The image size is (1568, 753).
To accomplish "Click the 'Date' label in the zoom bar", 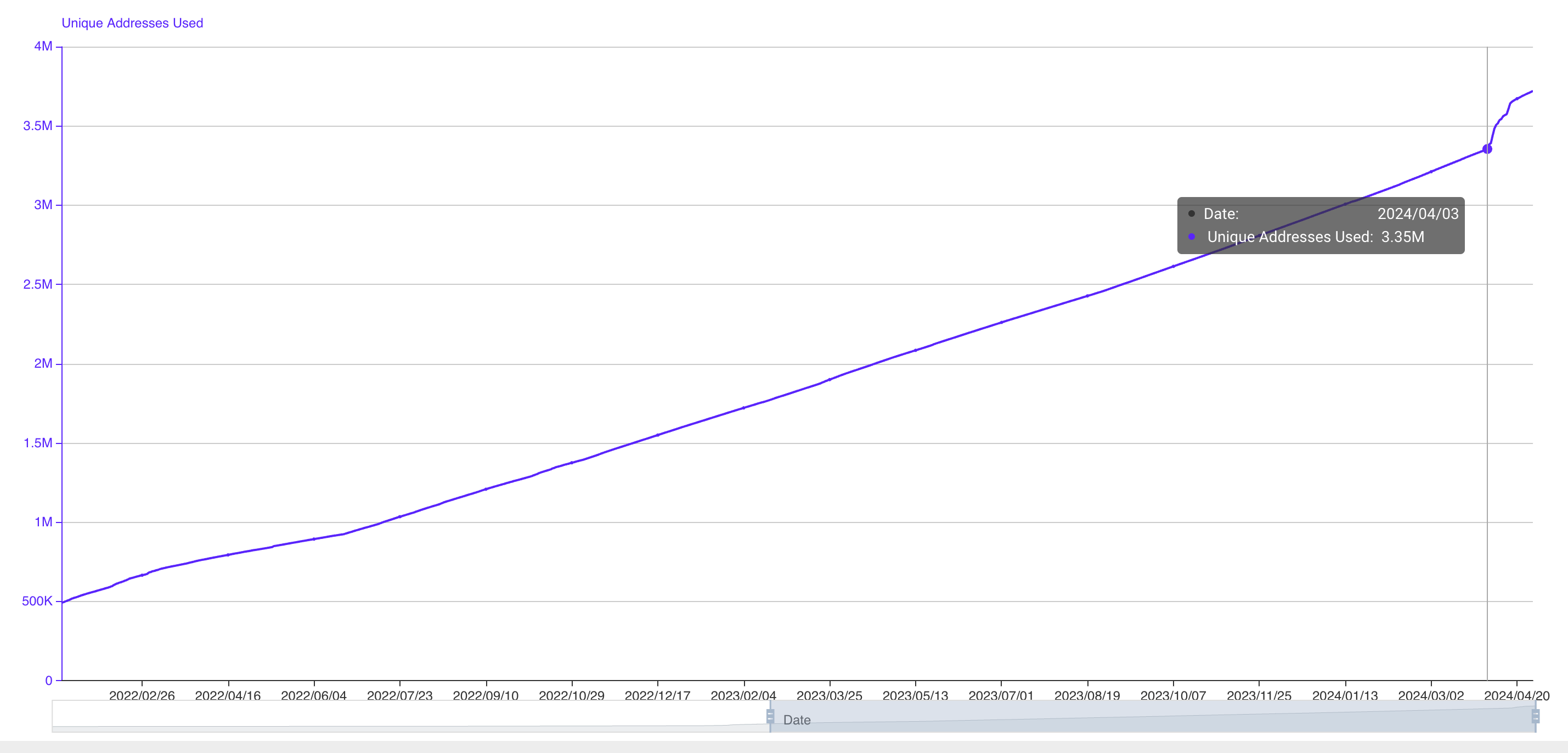I will pyautogui.click(x=797, y=720).
